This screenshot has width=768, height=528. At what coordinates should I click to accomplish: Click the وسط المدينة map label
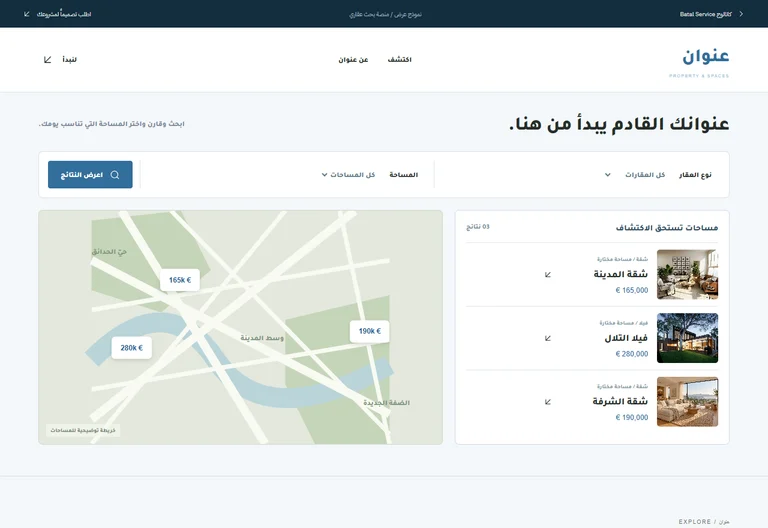262,338
